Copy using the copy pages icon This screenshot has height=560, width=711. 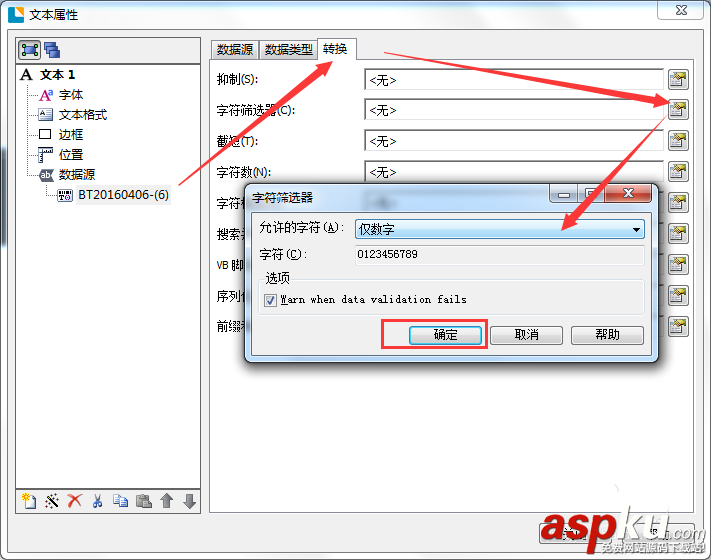click(121, 501)
